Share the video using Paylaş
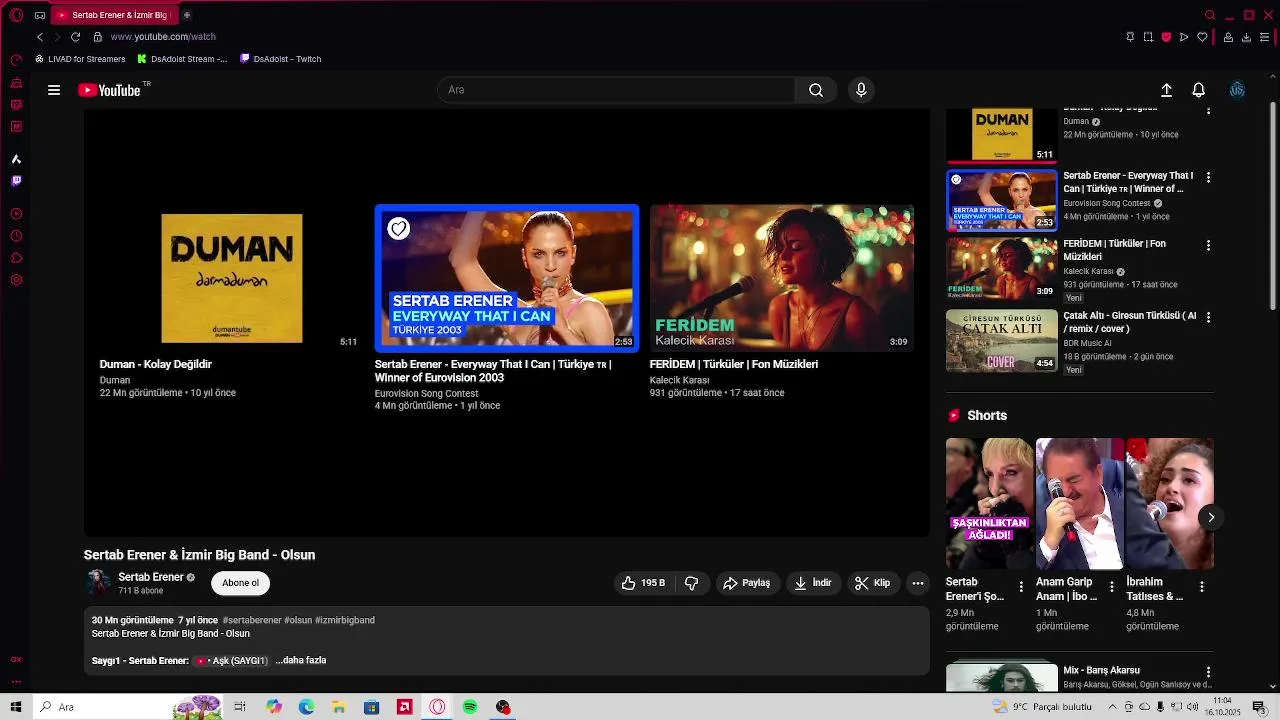This screenshot has height=720, width=1280. click(x=747, y=583)
